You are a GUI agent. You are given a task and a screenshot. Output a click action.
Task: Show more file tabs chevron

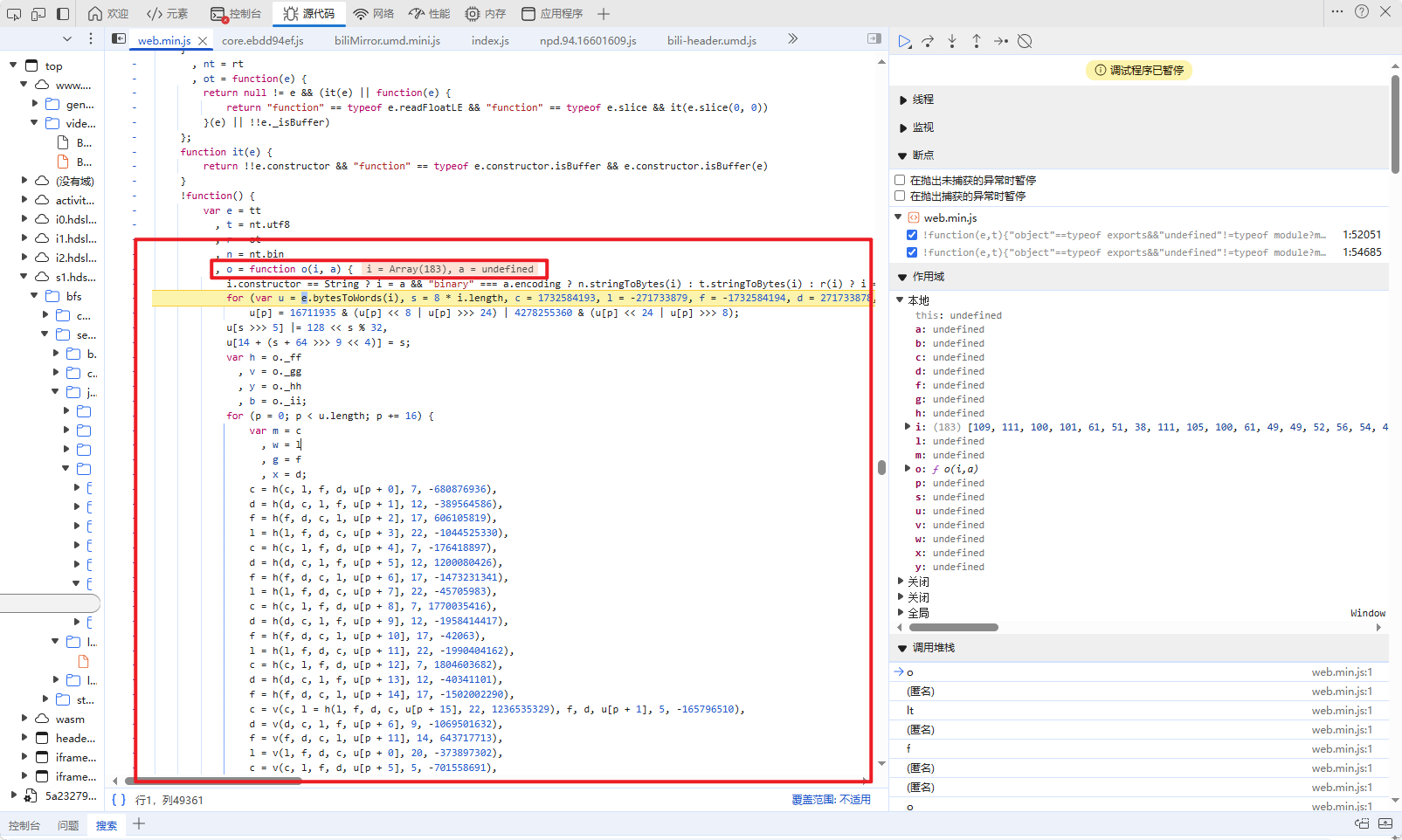[x=792, y=38]
